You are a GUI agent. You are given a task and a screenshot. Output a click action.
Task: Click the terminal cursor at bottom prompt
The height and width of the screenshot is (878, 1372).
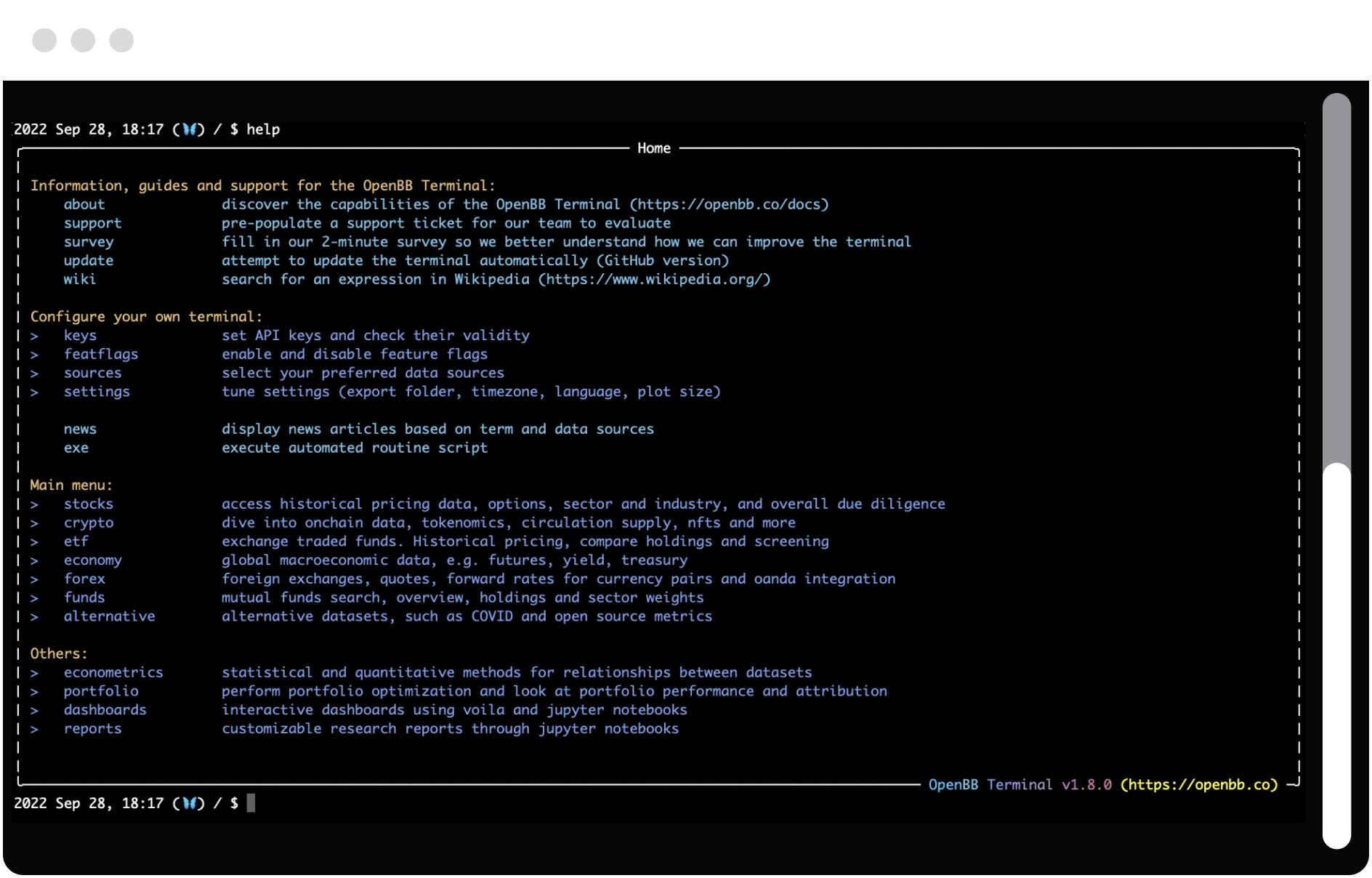251,803
